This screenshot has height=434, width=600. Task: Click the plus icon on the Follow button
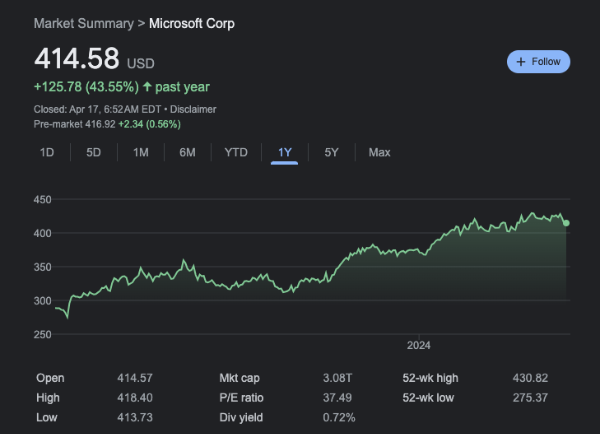[x=521, y=62]
